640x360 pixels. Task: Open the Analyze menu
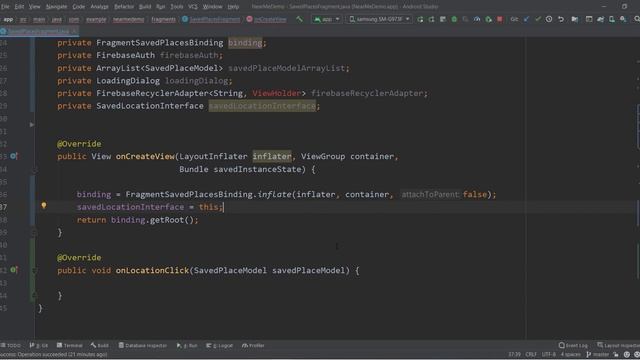(x=99, y=7)
